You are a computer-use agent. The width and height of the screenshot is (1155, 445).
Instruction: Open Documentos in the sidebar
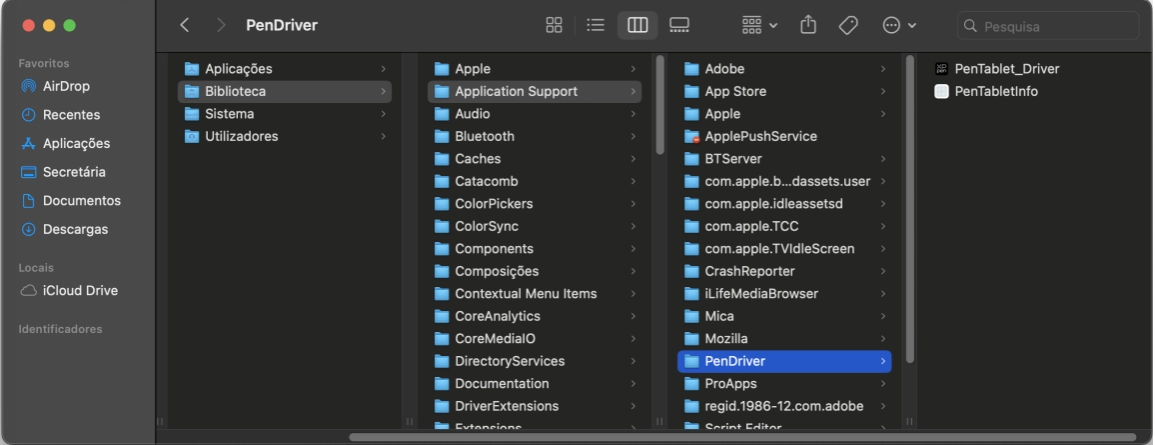(x=81, y=200)
